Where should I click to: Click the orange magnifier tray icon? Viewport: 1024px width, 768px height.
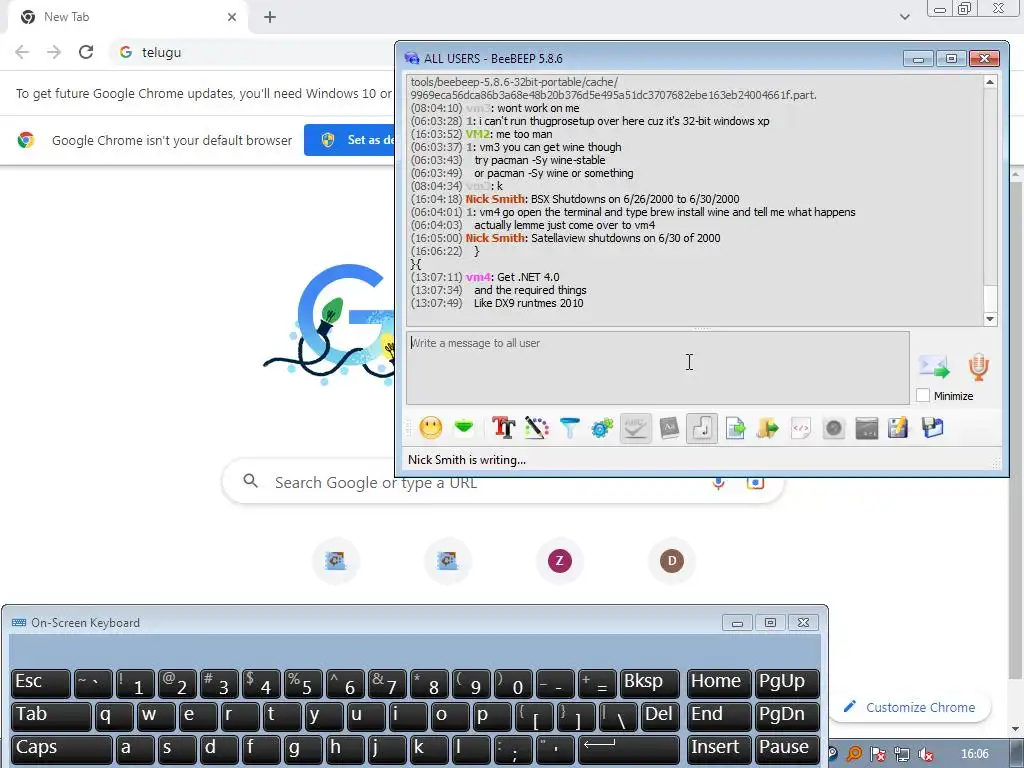pyautogui.click(x=854, y=754)
